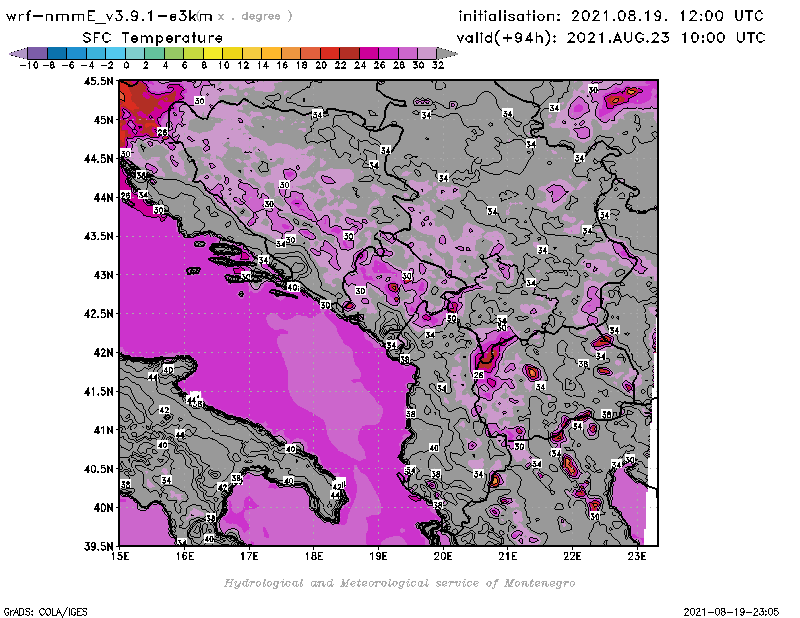The width and height of the screenshot is (800, 618).
Task: Pick the cyan swatch between -2 and 0
Action: [x=116, y=53]
